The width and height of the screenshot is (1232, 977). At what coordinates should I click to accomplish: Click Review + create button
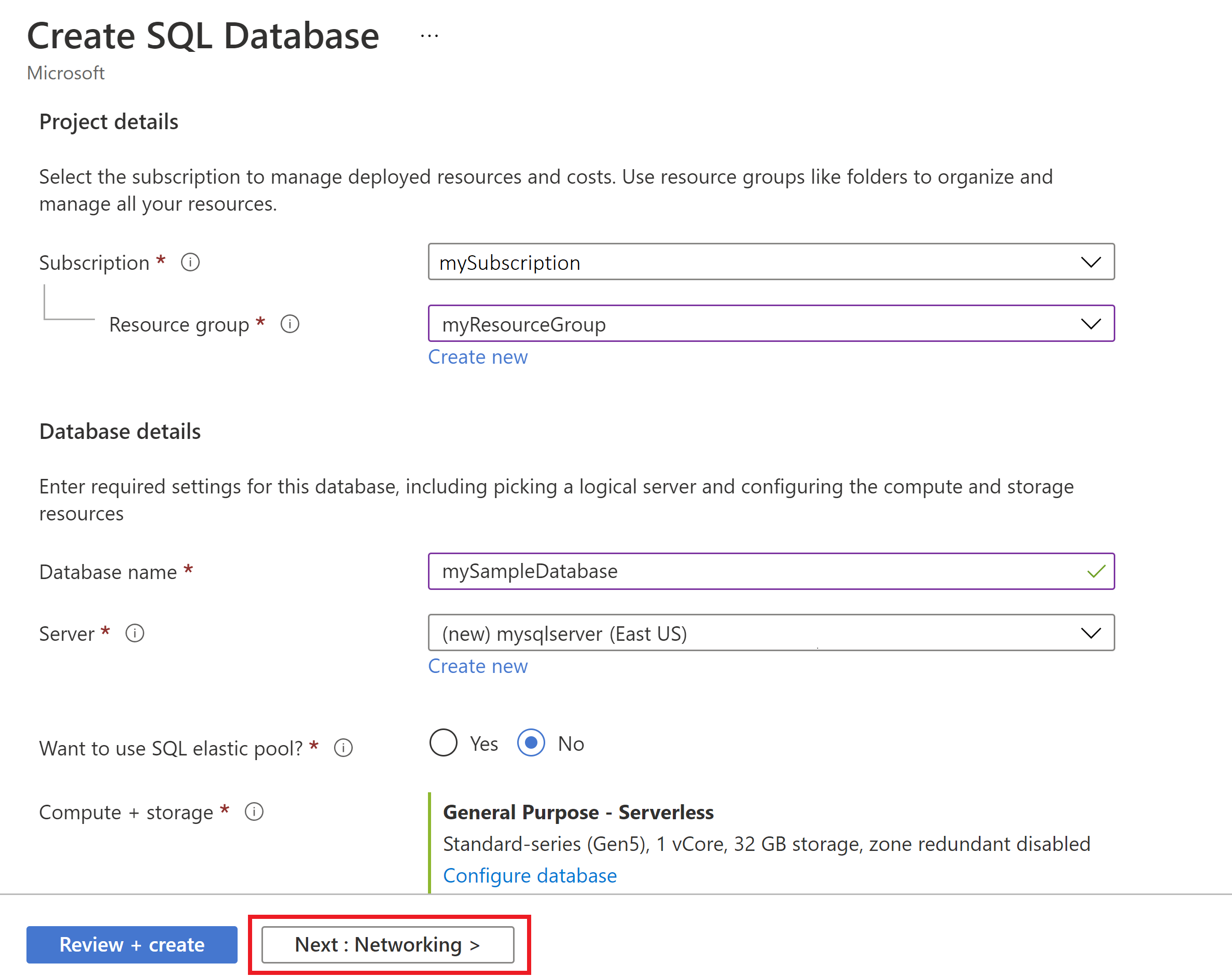[x=131, y=944]
